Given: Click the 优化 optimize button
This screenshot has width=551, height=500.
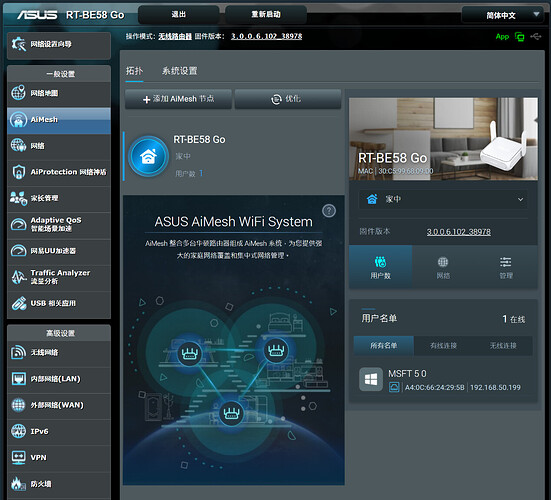Looking at the screenshot, I should click(288, 99).
